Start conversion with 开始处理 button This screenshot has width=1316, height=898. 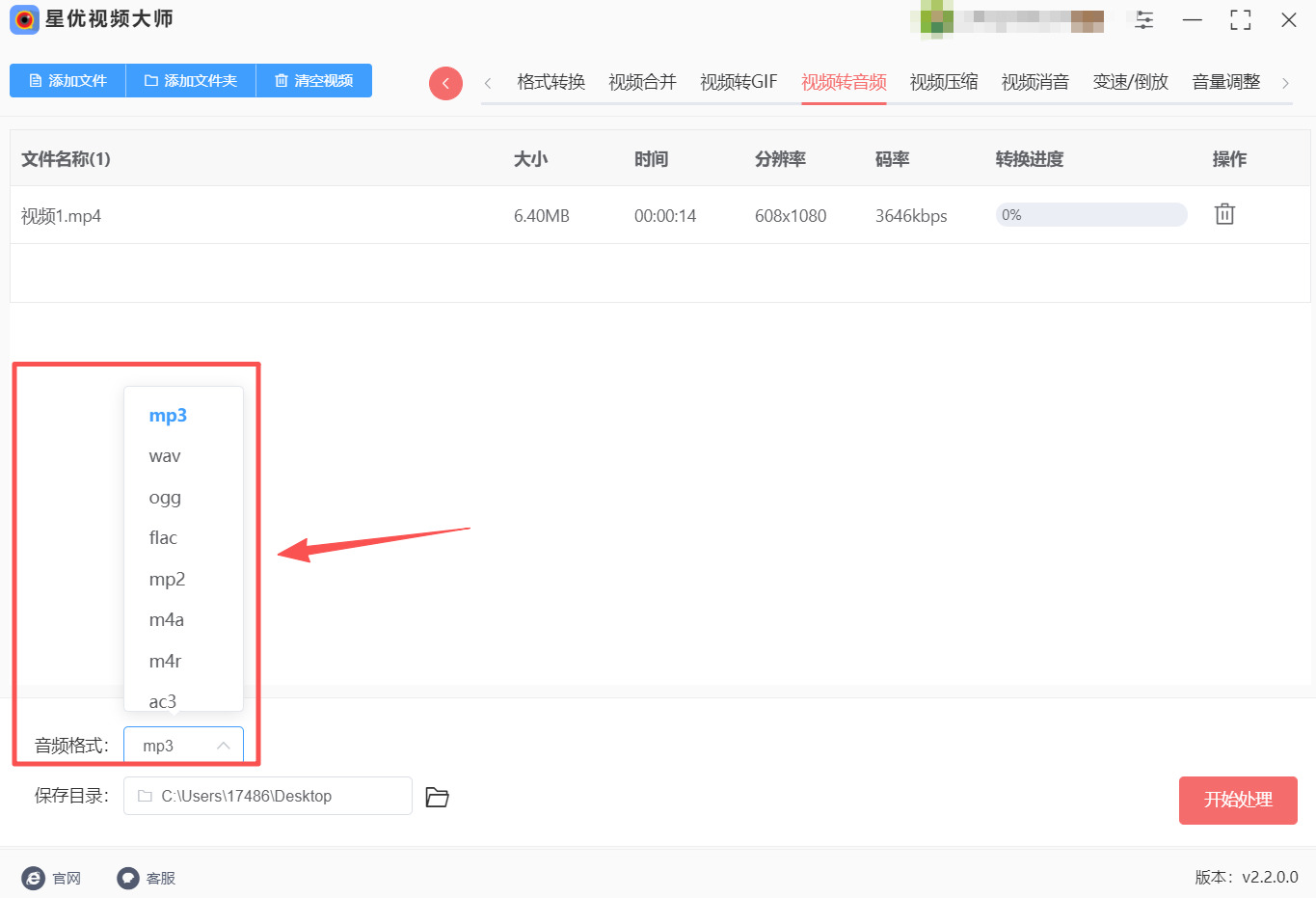1238,801
